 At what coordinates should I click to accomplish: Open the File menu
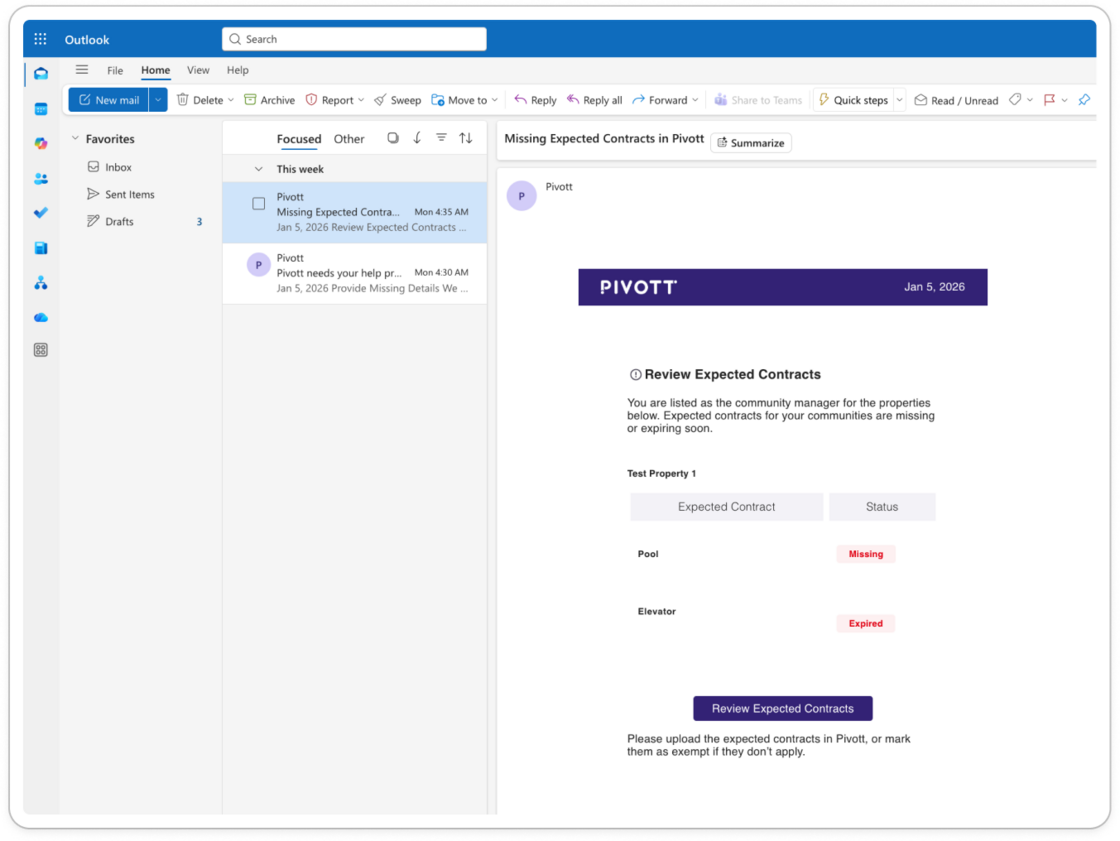[115, 70]
